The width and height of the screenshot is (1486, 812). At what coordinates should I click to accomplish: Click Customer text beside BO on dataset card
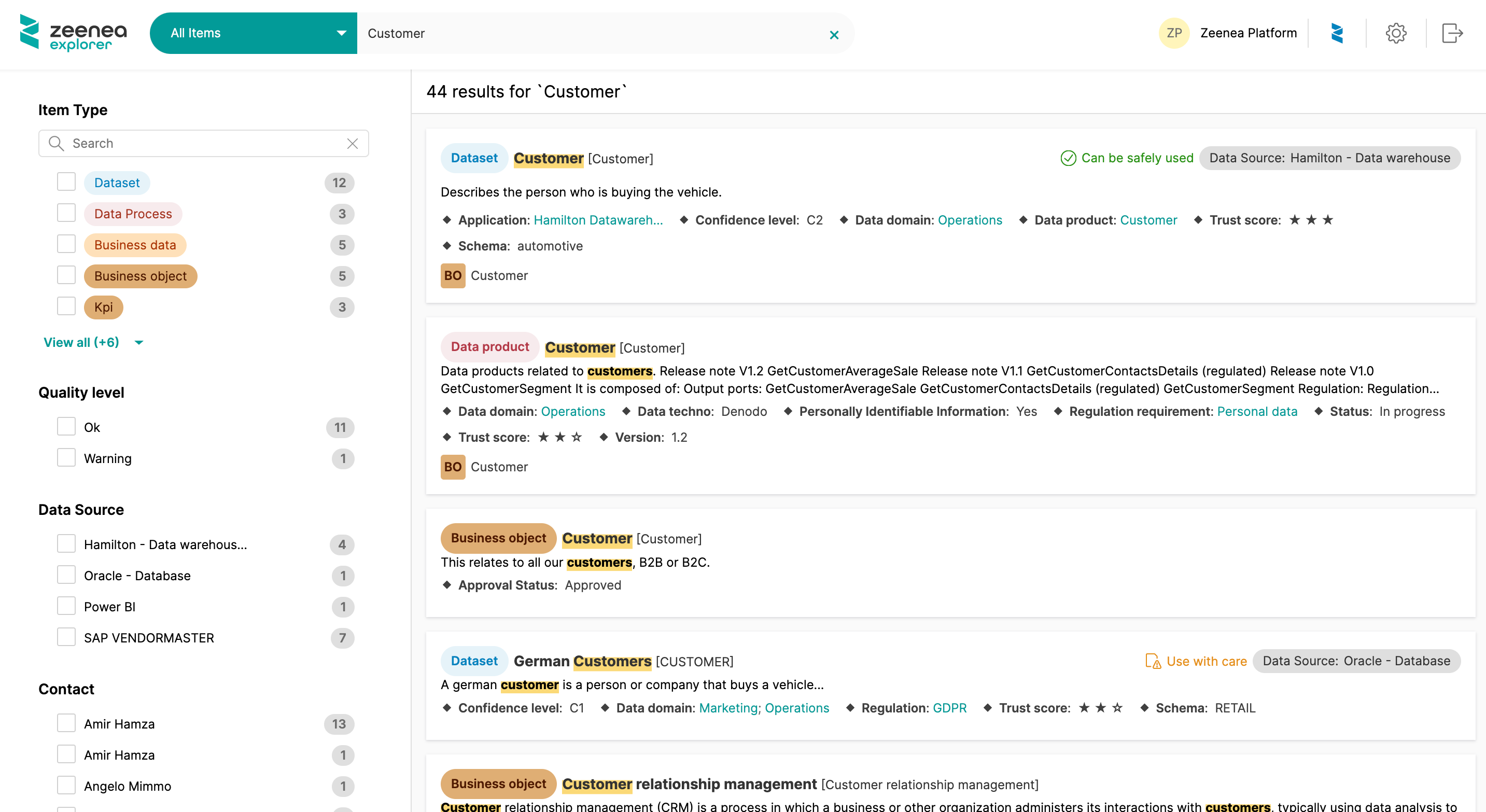499,276
